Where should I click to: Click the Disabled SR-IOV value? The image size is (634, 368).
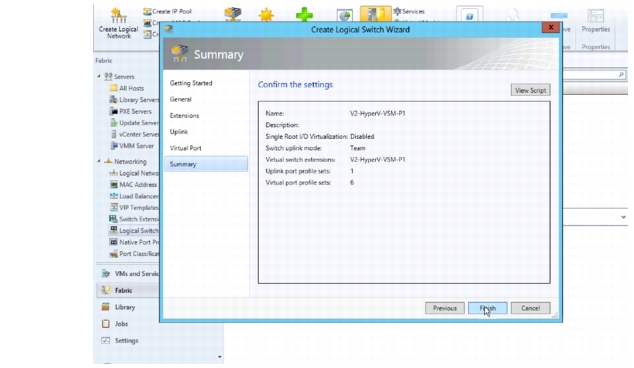[x=362, y=136]
